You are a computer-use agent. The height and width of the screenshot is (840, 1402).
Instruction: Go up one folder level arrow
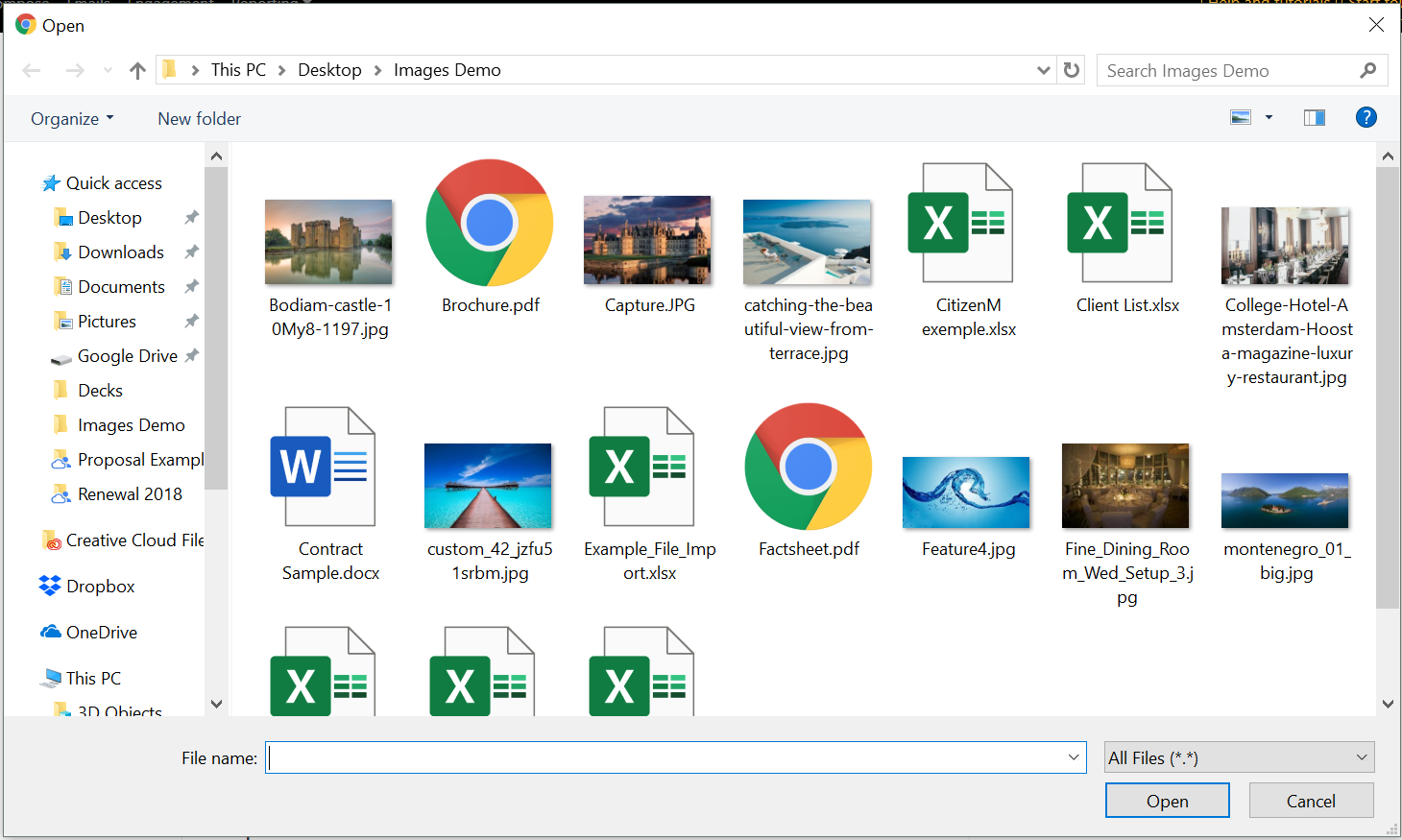tap(137, 70)
